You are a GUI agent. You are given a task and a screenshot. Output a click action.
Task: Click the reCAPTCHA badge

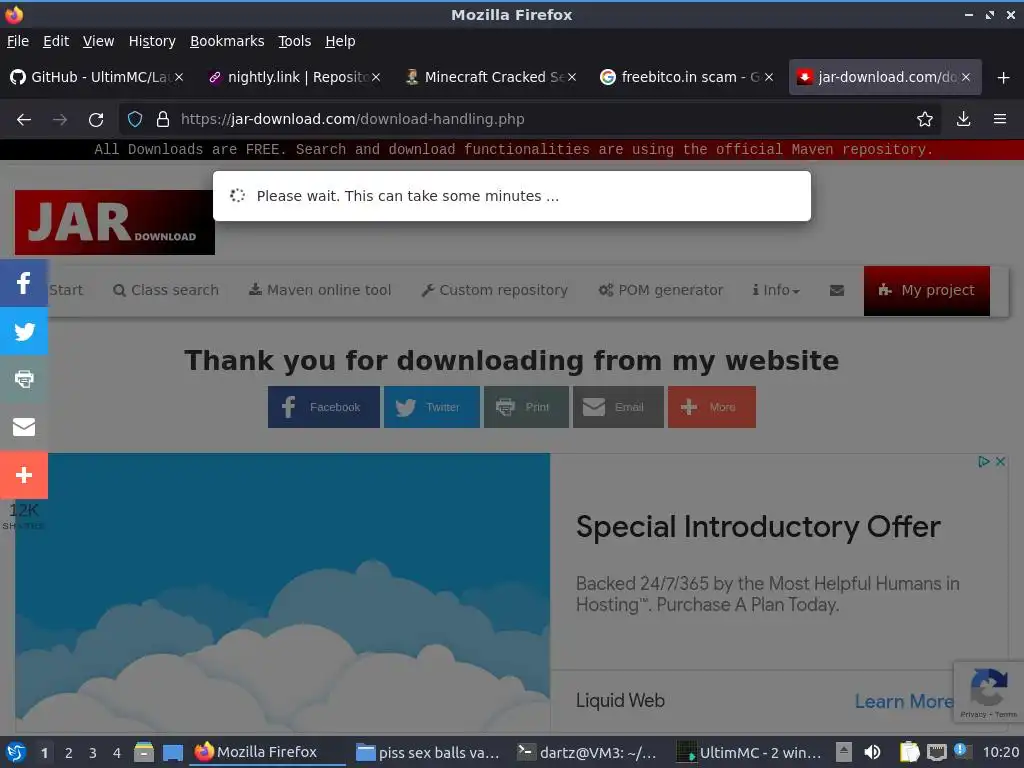[989, 692]
